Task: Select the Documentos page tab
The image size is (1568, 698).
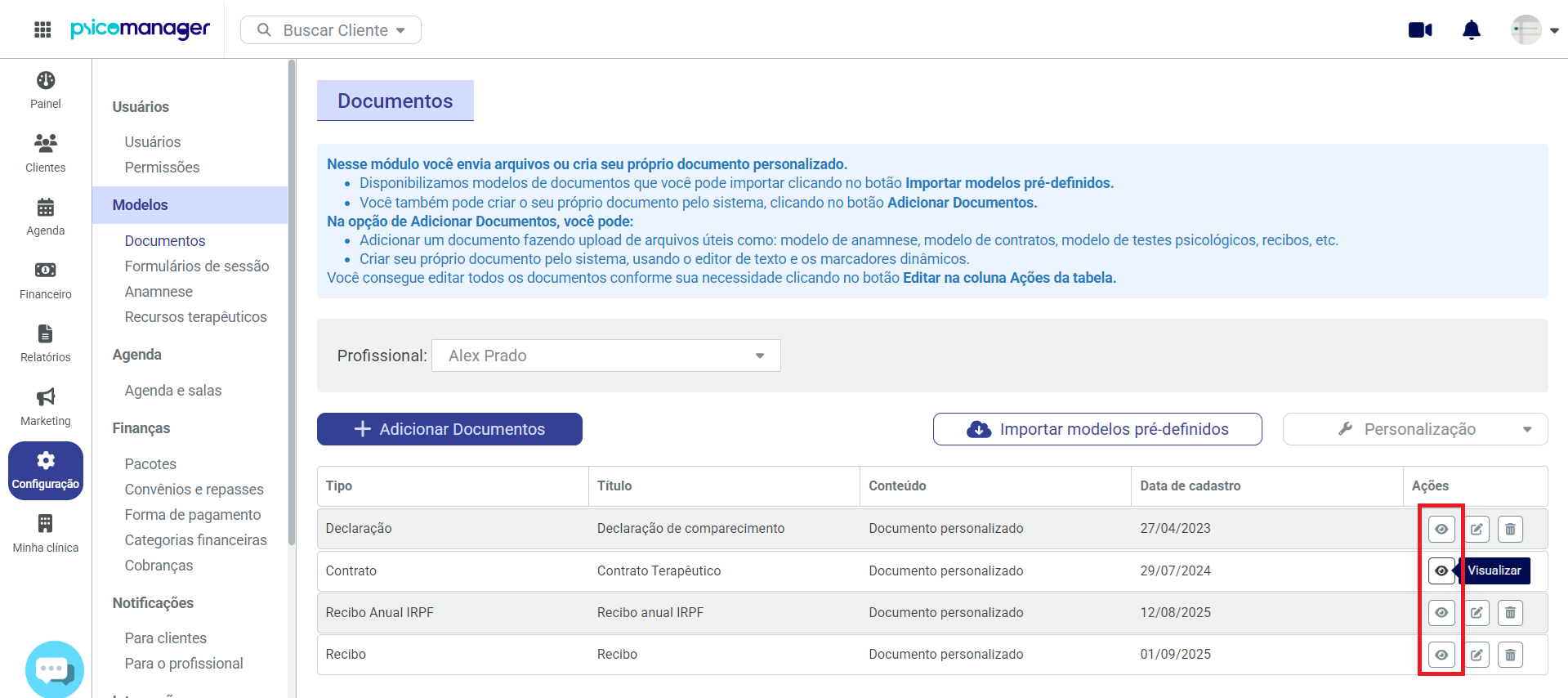Action: pos(395,101)
